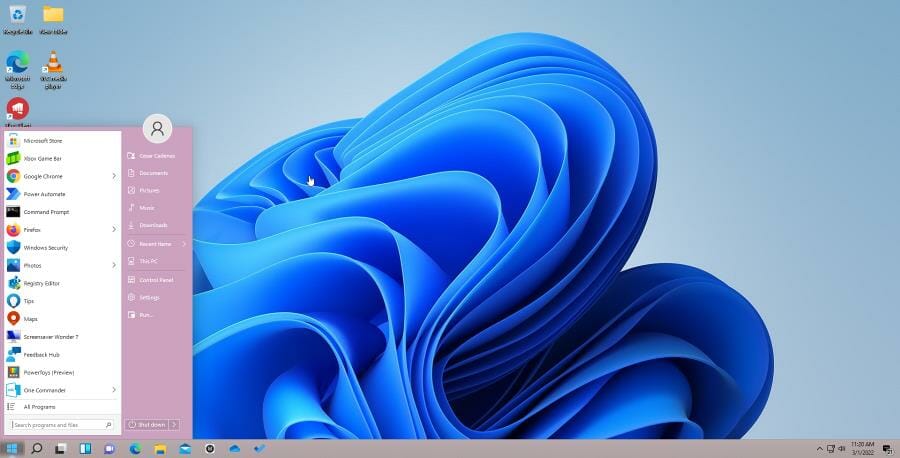This screenshot has width=900, height=458.
Task: Open Windows Security from the start menu
Action: click(x=62, y=247)
